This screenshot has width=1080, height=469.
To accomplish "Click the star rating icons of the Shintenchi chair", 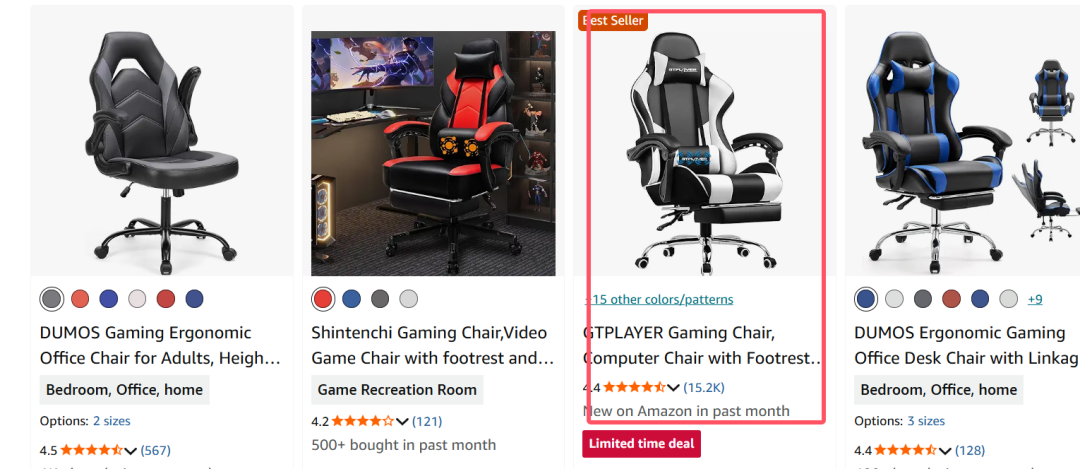I will 363,421.
